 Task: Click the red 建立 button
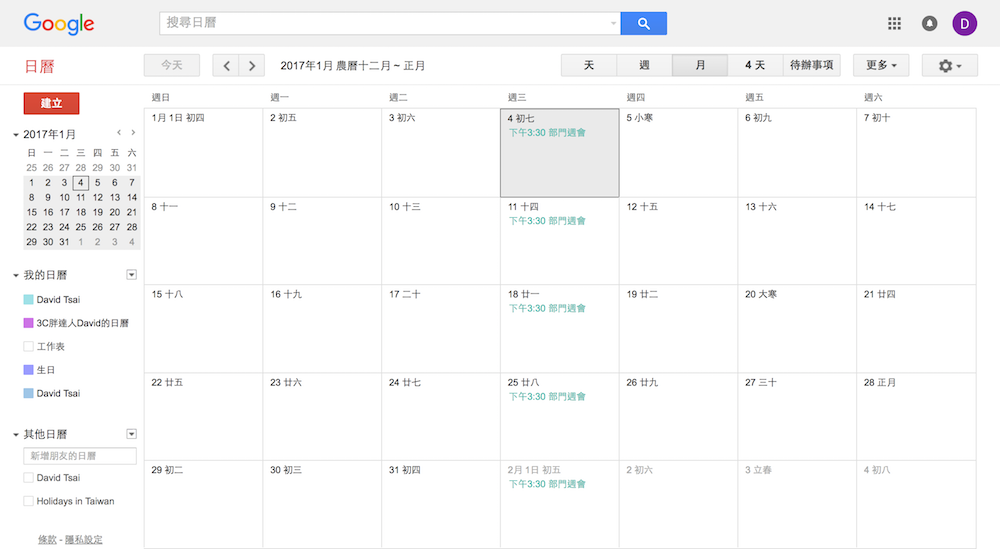(x=51, y=103)
